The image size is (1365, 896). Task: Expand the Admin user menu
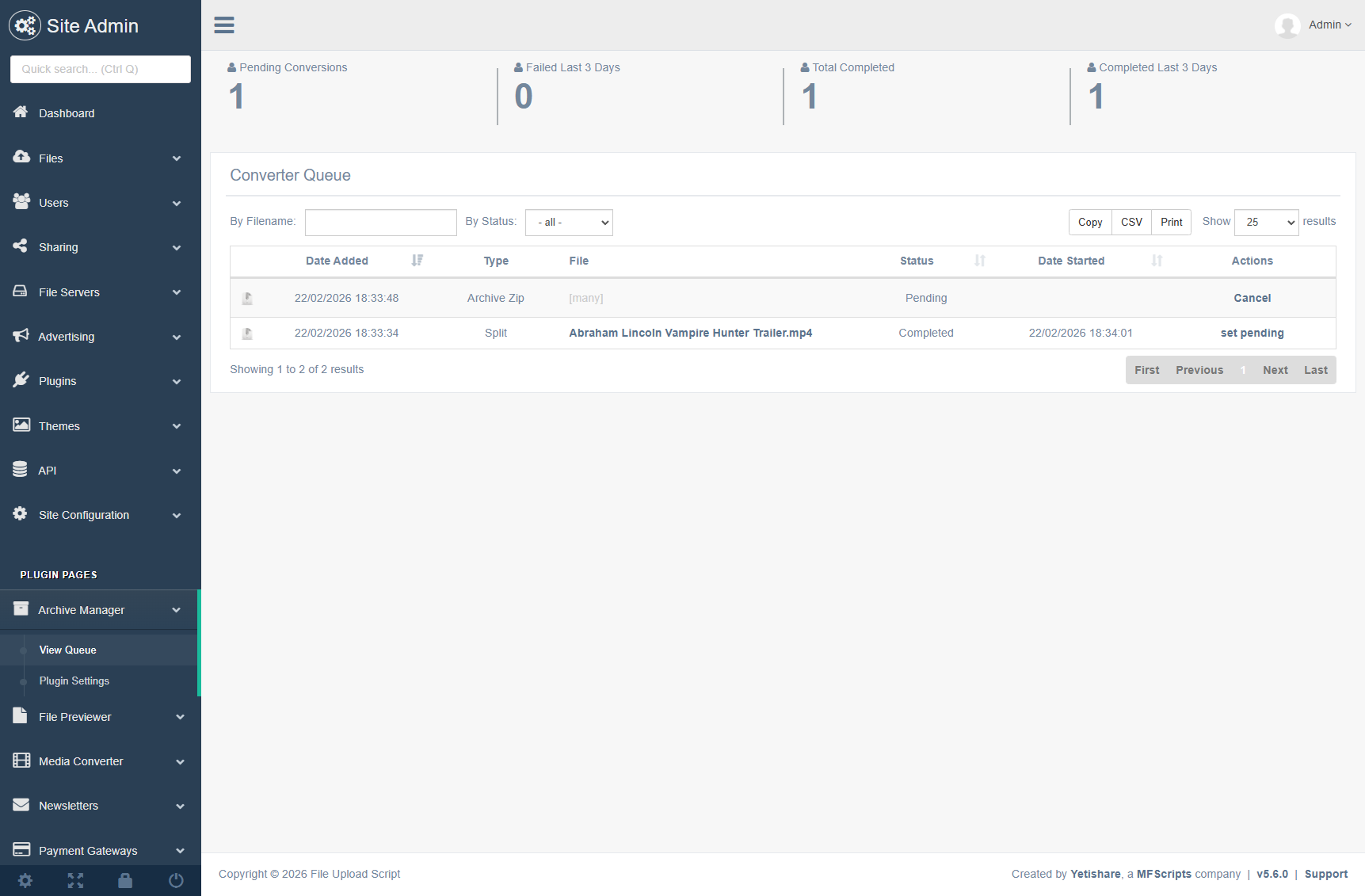pos(1329,25)
